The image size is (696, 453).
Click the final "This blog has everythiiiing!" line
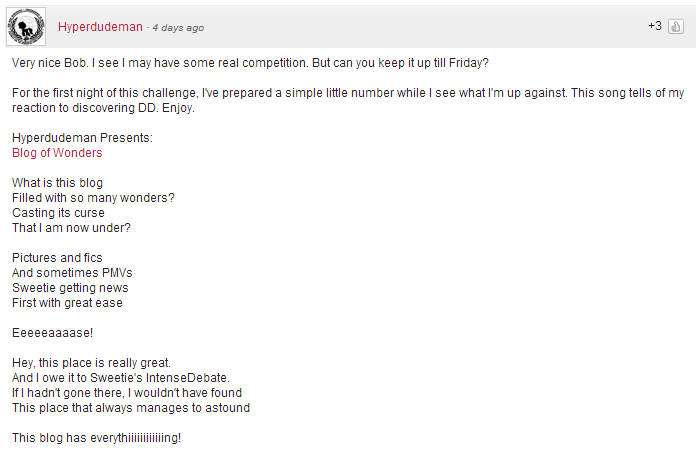coord(96,437)
